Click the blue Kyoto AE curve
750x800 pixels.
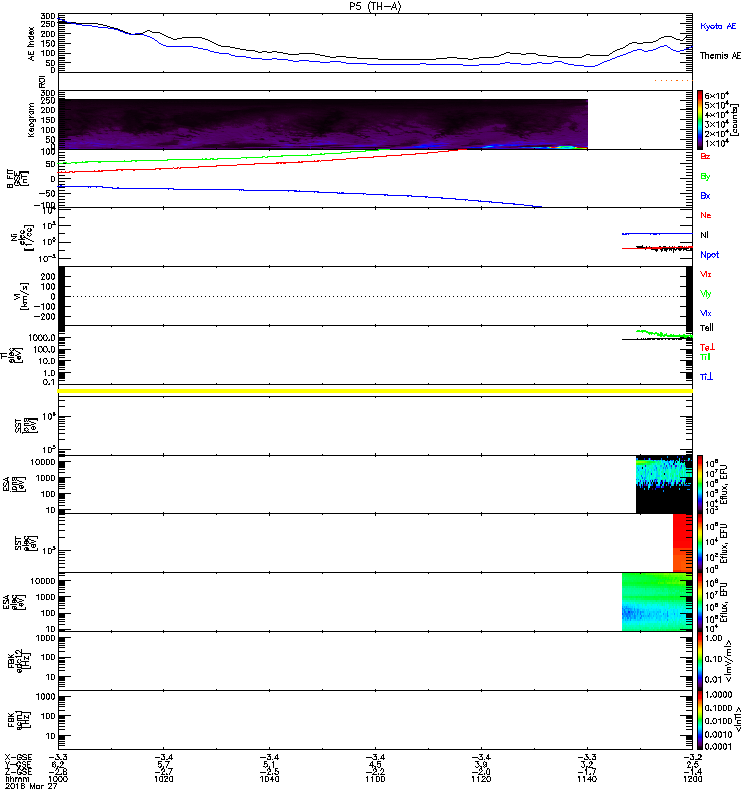375,64
